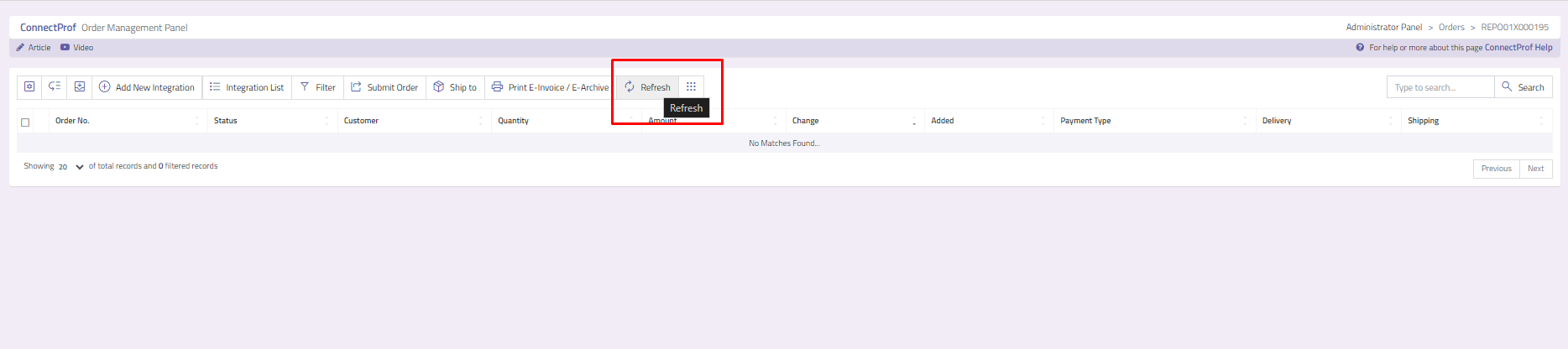Expand the Showing 20 records dropdown
1568x349 pixels.
click(71, 167)
